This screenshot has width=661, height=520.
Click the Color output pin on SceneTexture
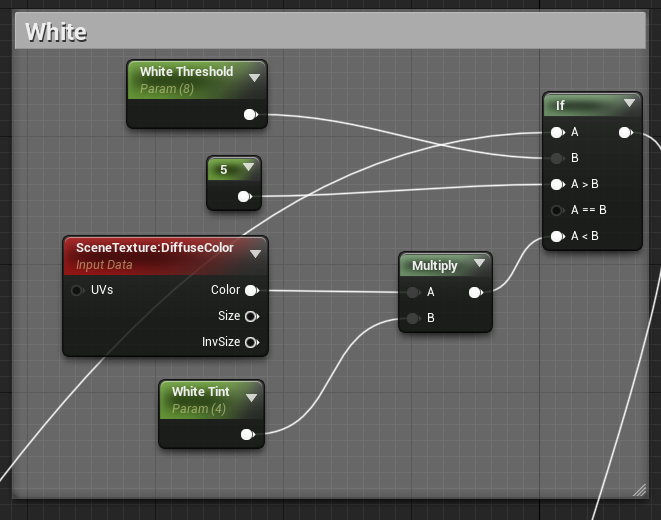[x=251, y=291]
